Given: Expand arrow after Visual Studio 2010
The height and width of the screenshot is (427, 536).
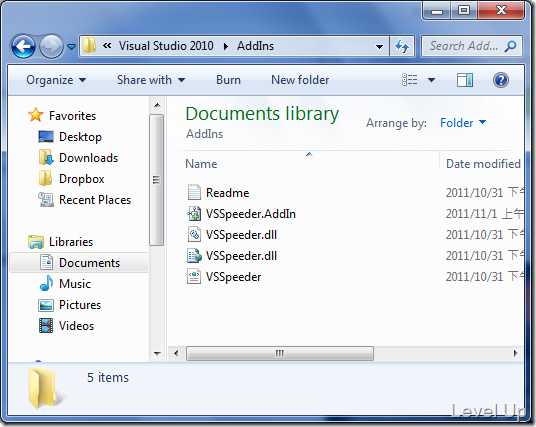Looking at the screenshot, I should coord(226,46).
